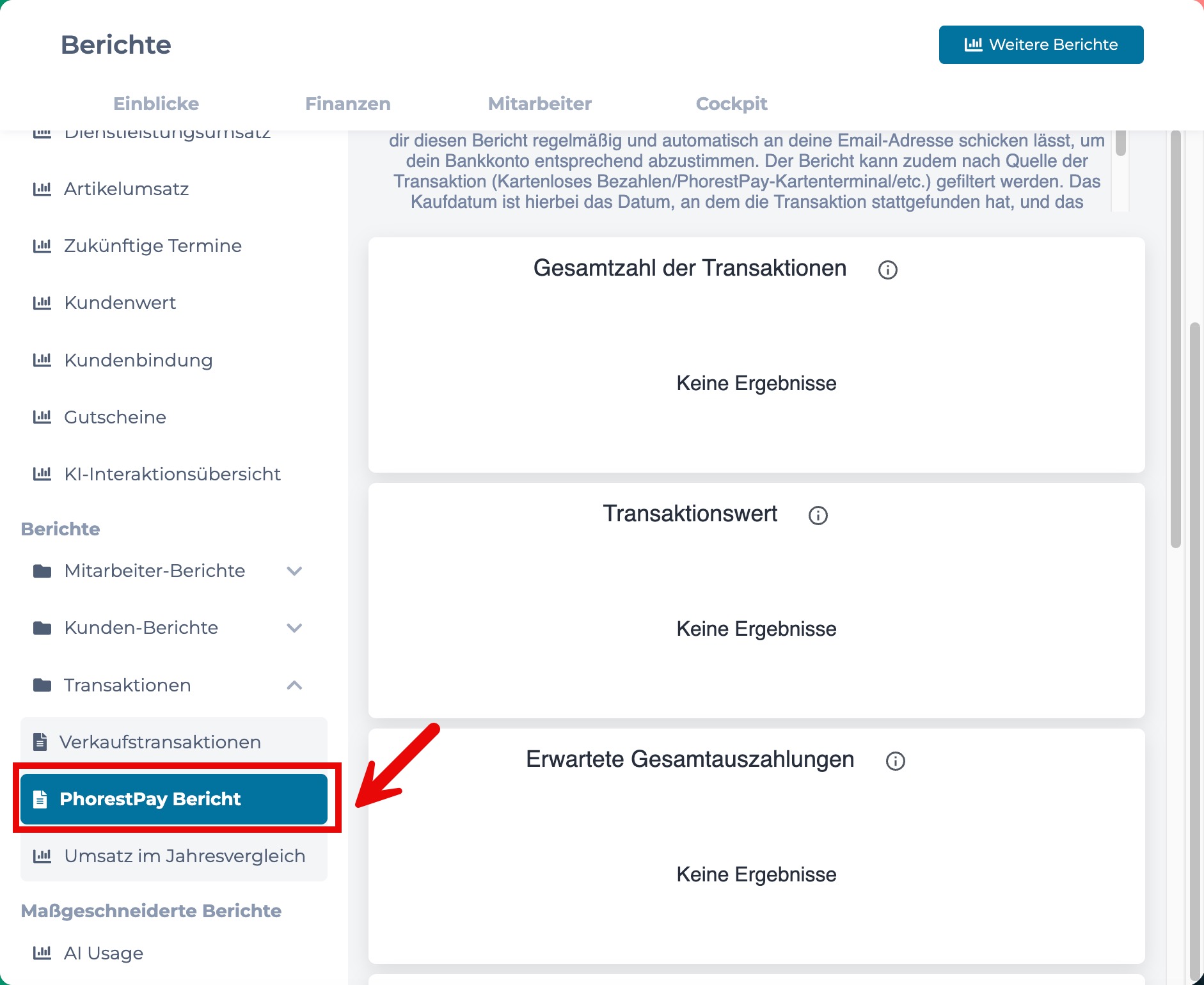The width and height of the screenshot is (1204, 985).
Task: Collapse the Transaktionen folder chevron
Action: click(294, 685)
